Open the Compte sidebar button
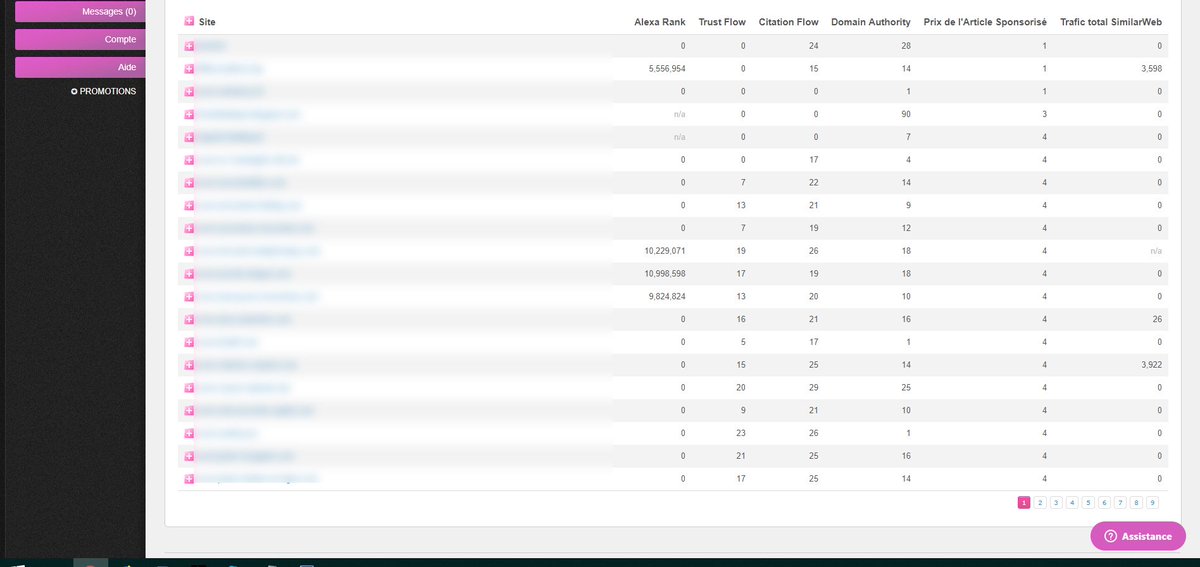This screenshot has height=567, width=1200. click(x=79, y=39)
